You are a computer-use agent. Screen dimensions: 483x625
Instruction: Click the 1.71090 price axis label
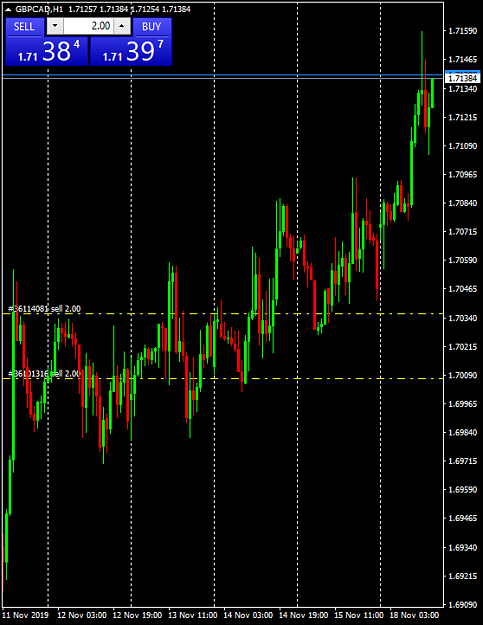pos(463,146)
